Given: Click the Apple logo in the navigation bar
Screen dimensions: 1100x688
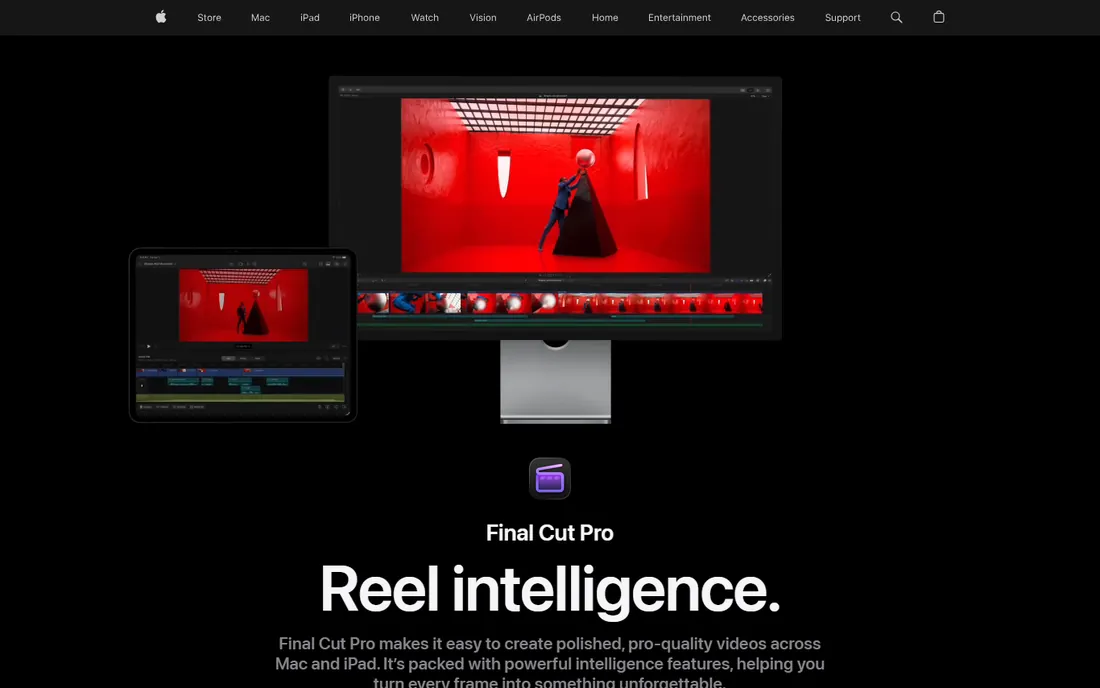Looking at the screenshot, I should coord(161,17).
